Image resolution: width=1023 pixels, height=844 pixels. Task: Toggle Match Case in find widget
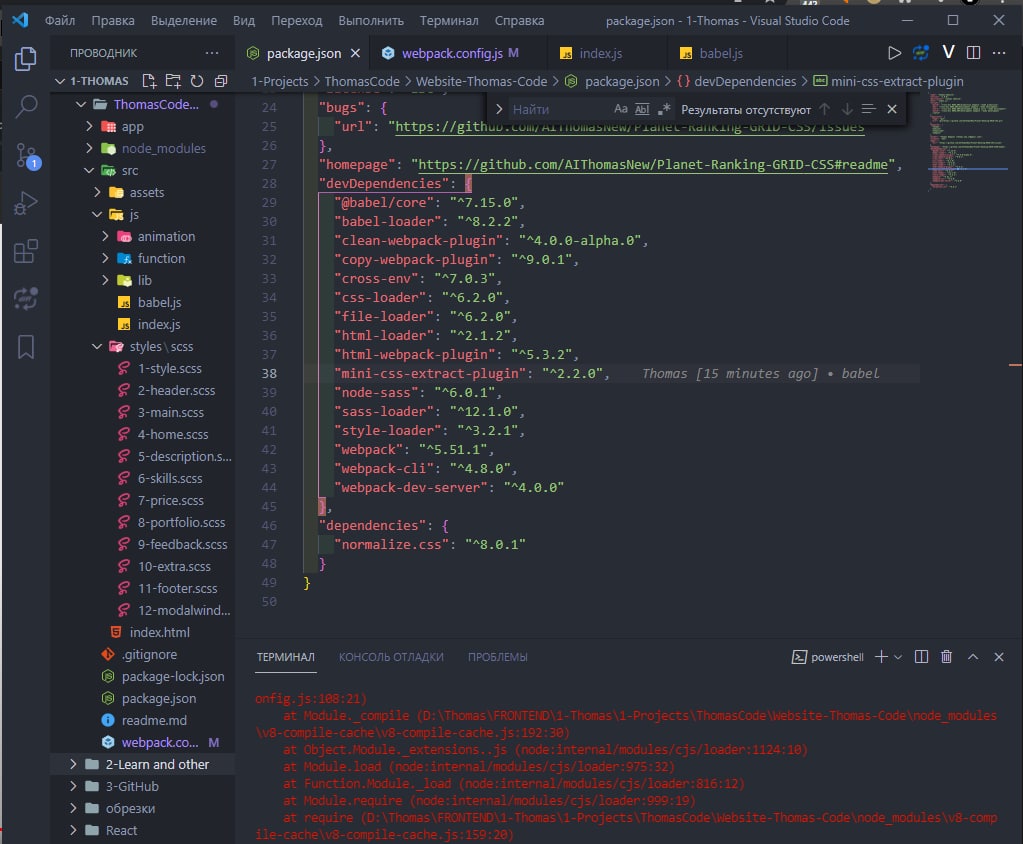[x=620, y=109]
